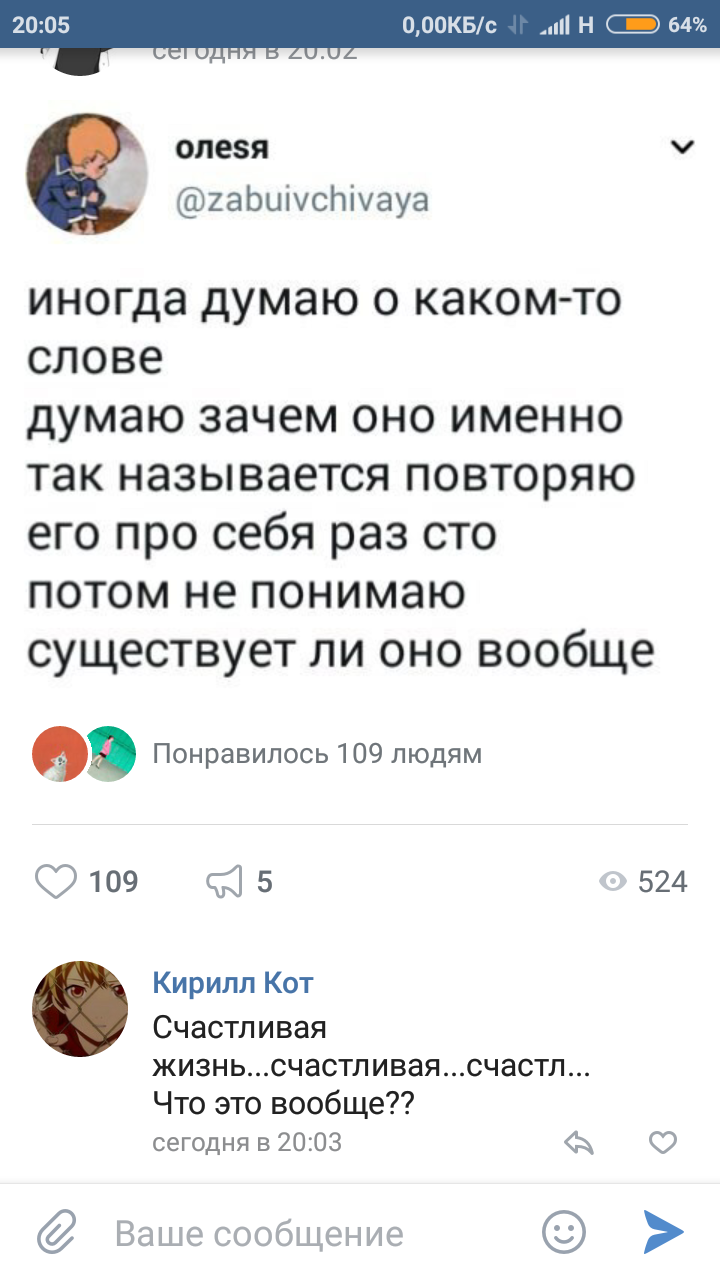Viewport: 720px width, 1280px height.
Task: Expand the post options chevron
Action: tap(683, 149)
